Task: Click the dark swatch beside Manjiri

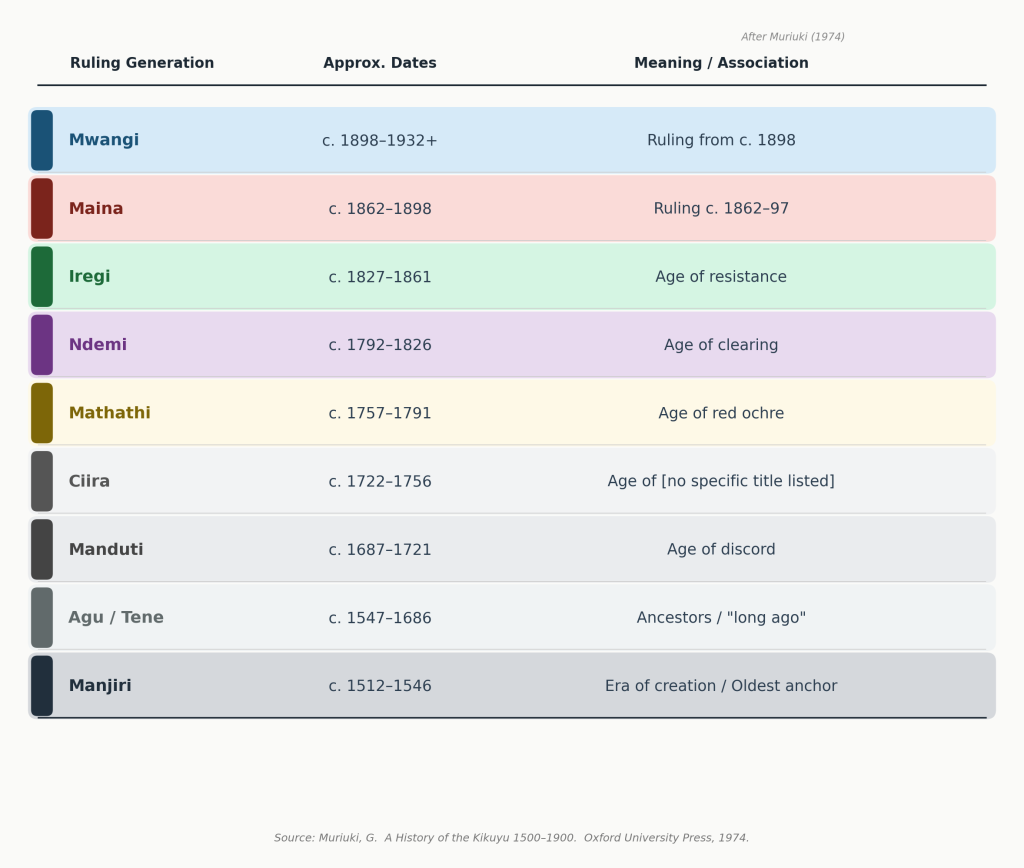Action: pyautogui.click(x=42, y=686)
